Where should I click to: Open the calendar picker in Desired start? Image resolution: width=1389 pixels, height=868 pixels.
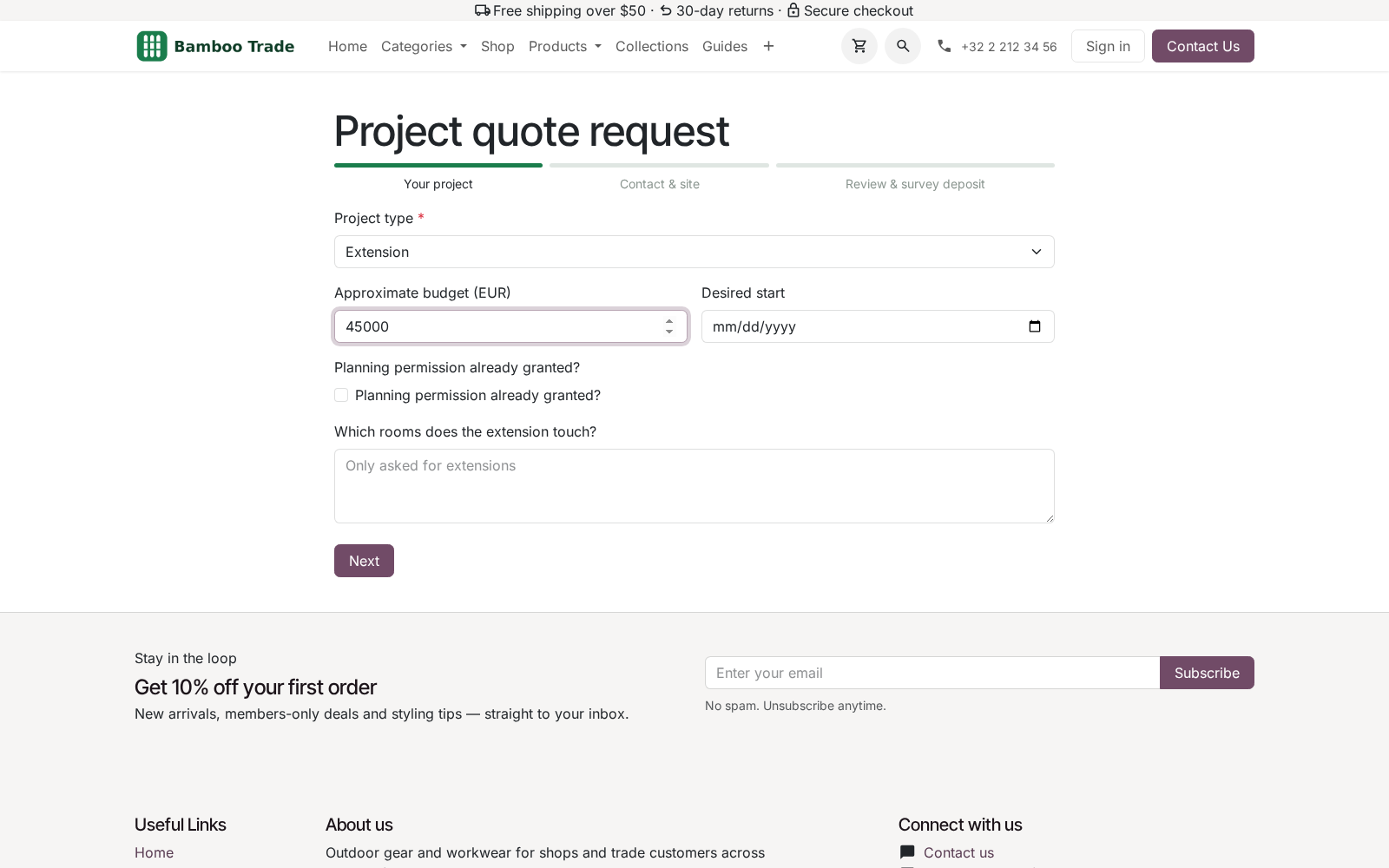tap(1035, 326)
